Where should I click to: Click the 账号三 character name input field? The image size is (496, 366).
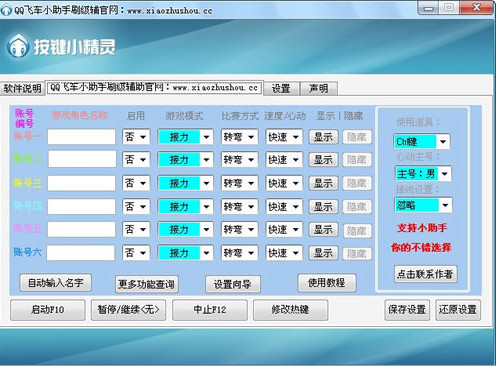point(82,183)
